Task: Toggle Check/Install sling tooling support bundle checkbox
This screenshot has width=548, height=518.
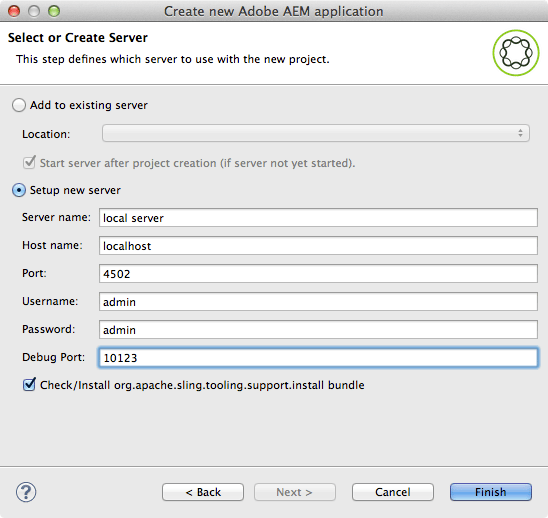Action: (x=29, y=384)
